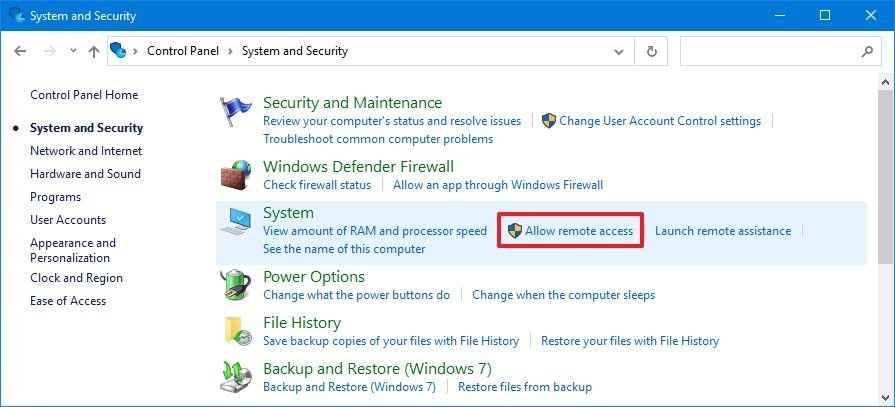895x407 pixels.
Task: Click System and Security title bar icon
Action: point(17,15)
